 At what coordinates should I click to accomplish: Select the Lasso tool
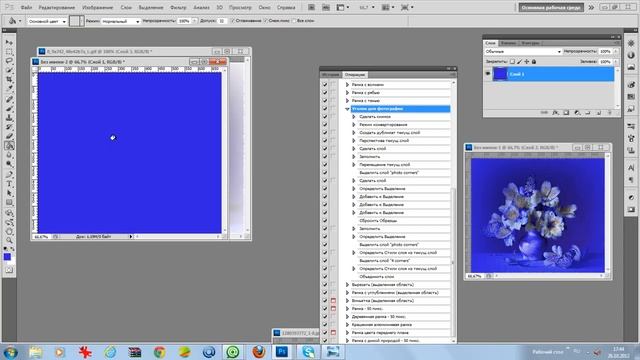pos(9,61)
